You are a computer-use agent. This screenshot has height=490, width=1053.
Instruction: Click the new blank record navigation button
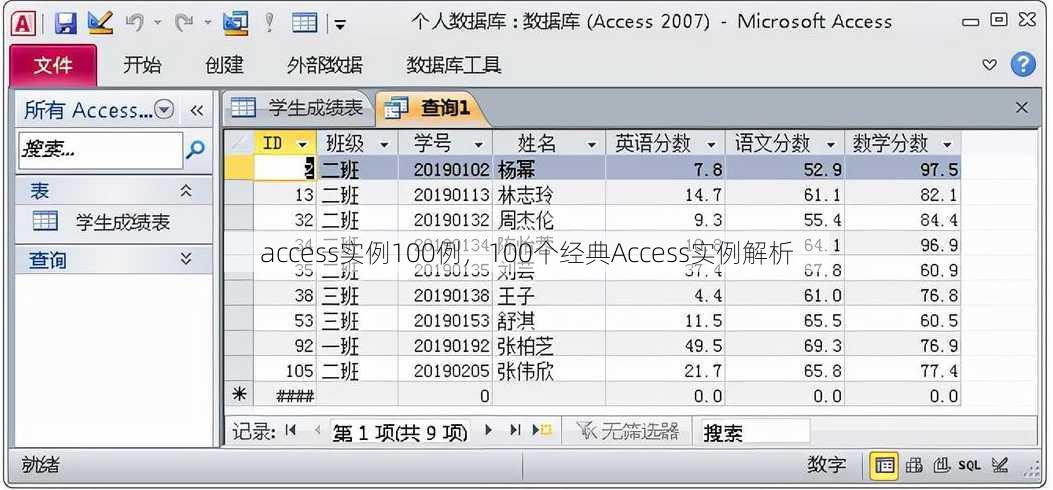[x=543, y=430]
